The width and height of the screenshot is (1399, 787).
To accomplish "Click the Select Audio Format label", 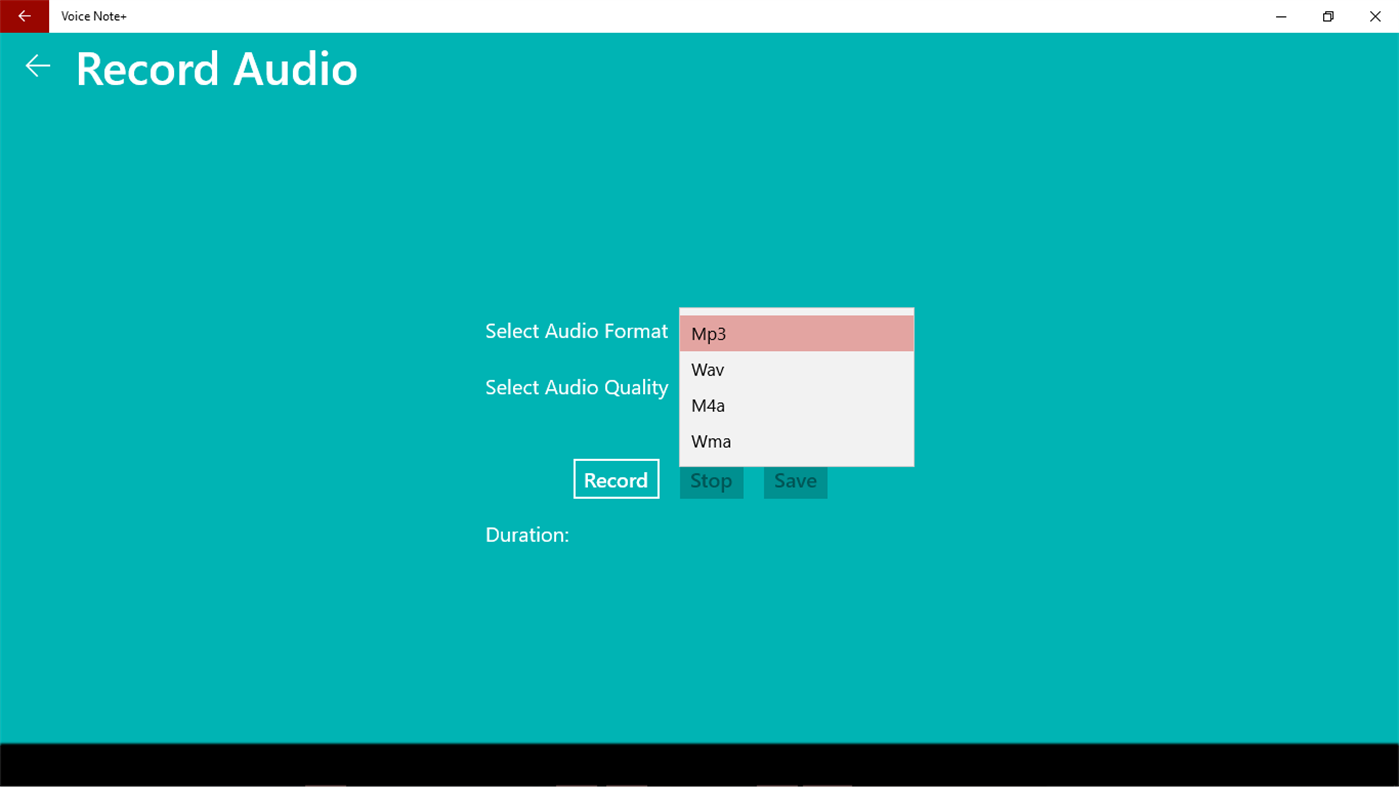I will tap(576, 330).
